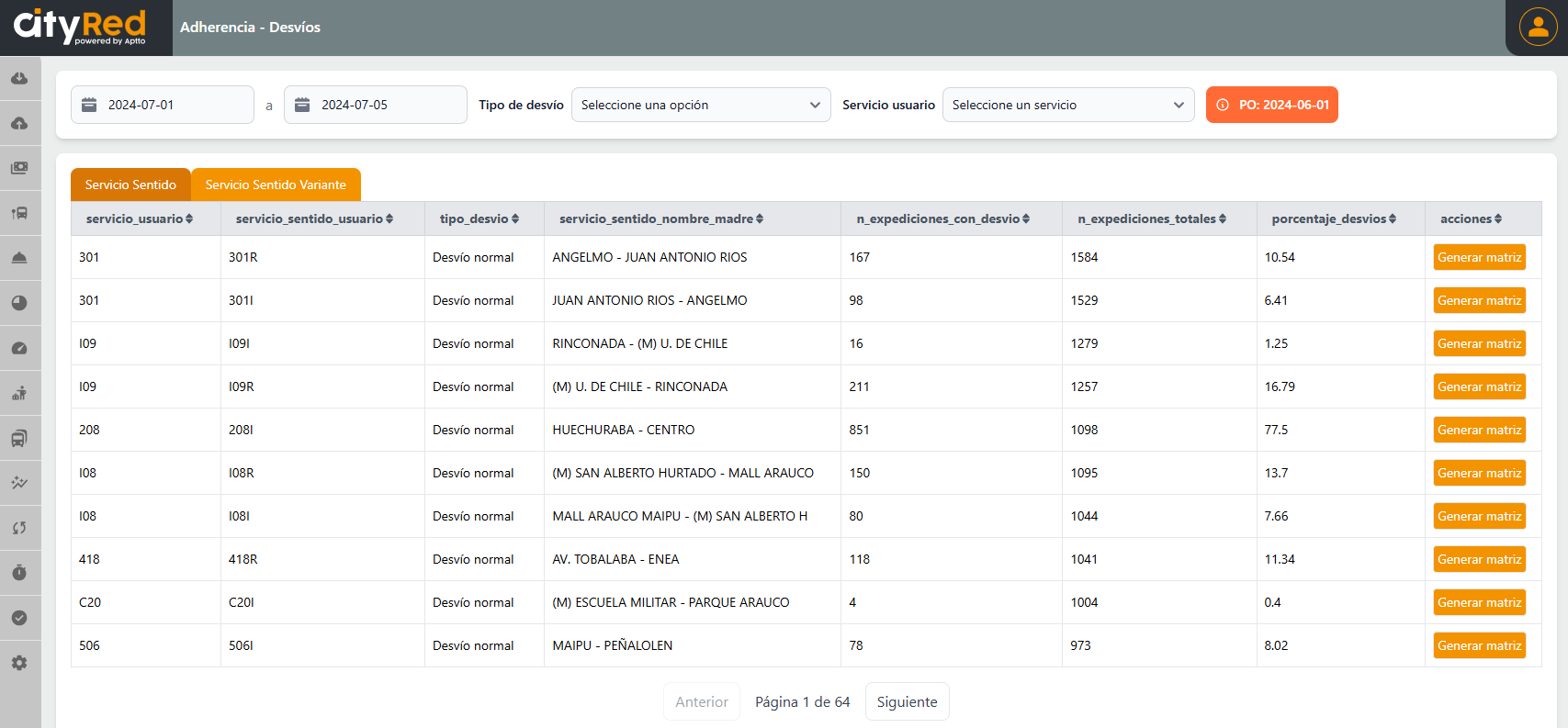Image resolution: width=1568 pixels, height=728 pixels.
Task: Open the cloud download sidebar icon
Action: coord(19,79)
